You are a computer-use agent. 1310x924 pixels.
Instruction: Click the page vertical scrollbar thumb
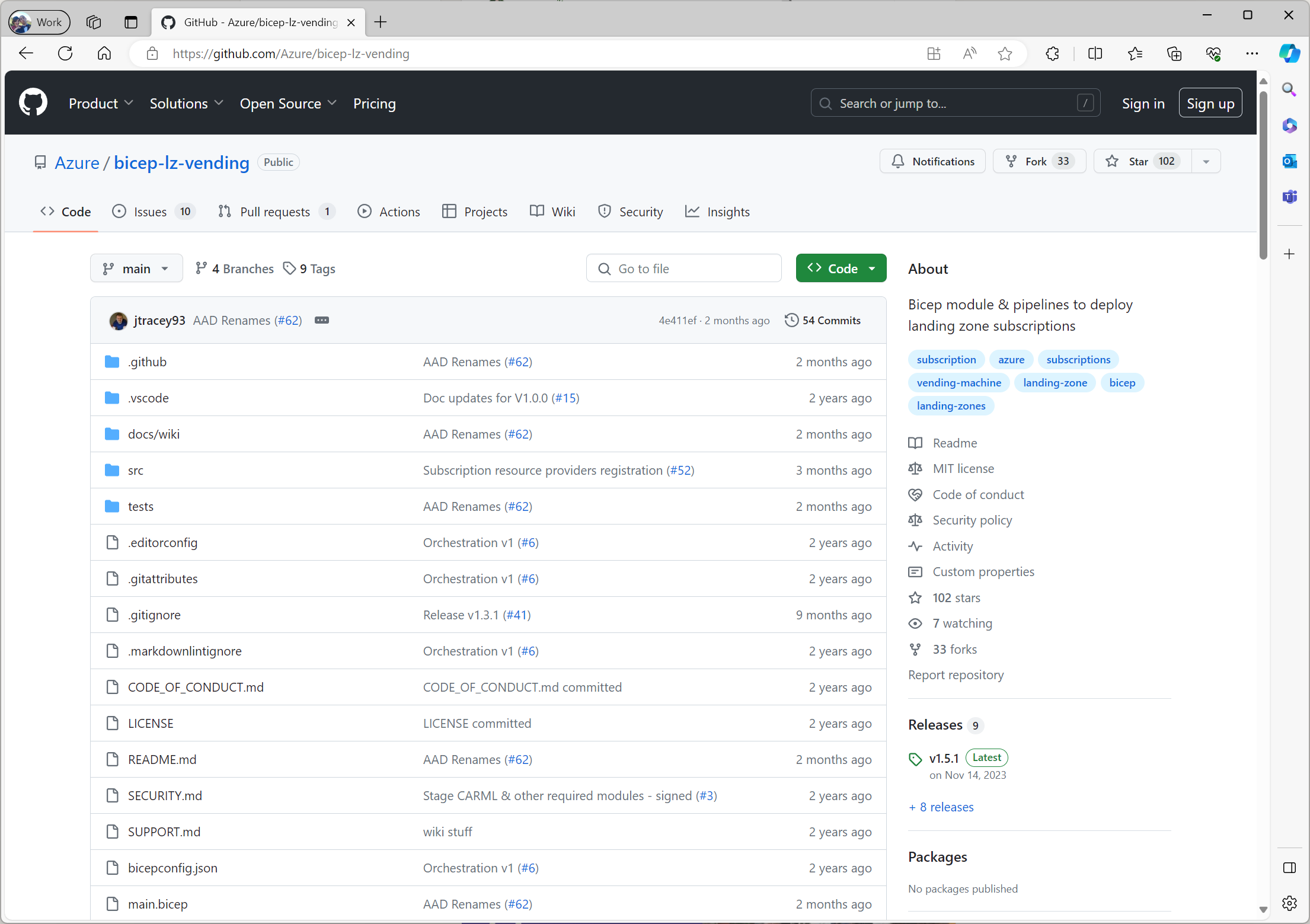(x=1263, y=174)
